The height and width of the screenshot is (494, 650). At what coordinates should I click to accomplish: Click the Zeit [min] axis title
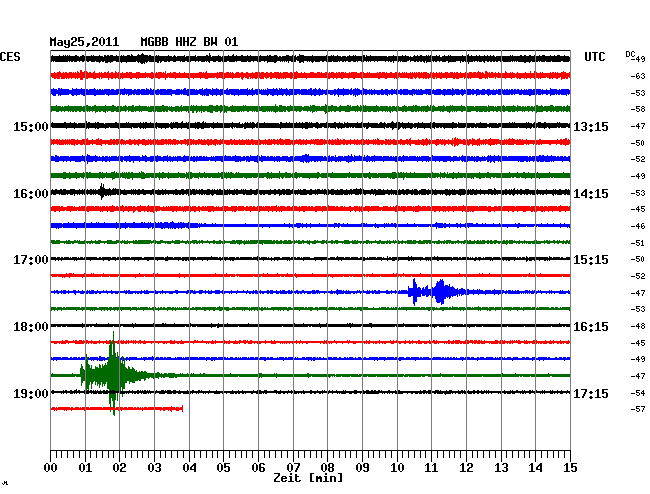pyautogui.click(x=308, y=478)
